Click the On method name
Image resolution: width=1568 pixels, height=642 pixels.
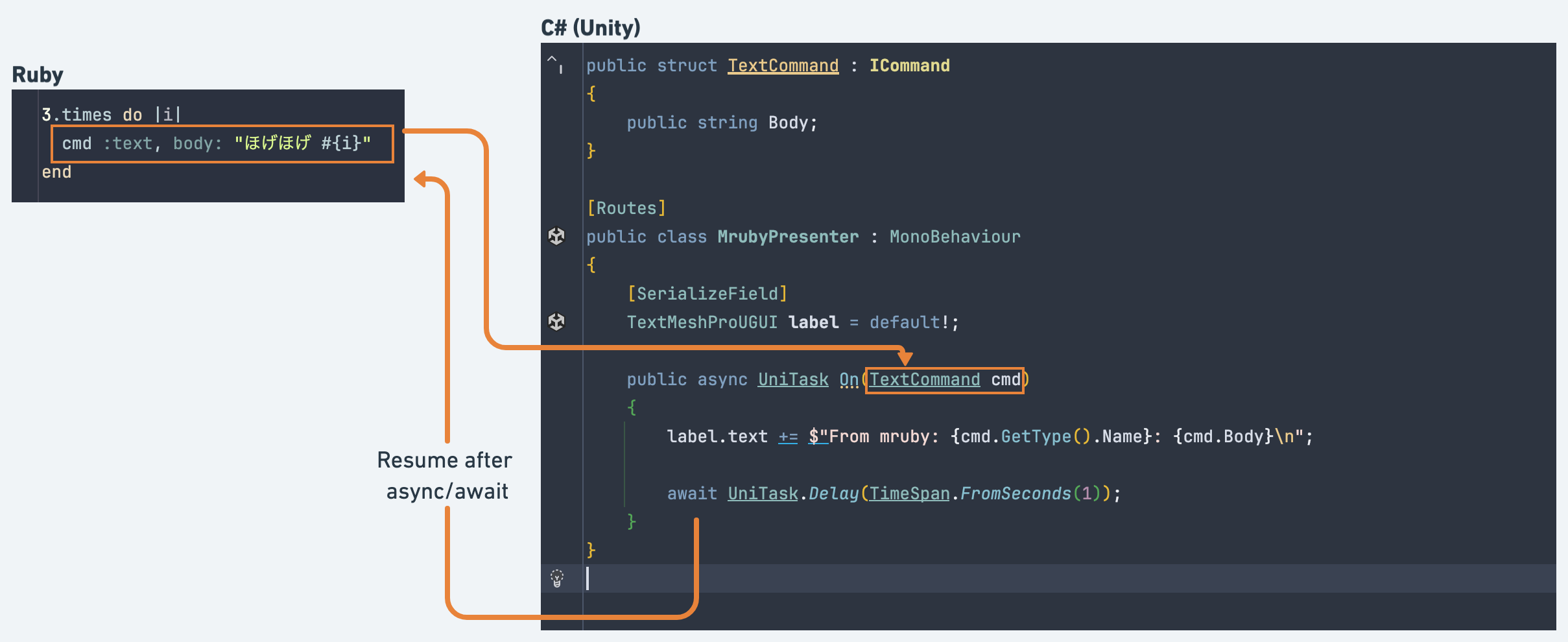tap(849, 379)
